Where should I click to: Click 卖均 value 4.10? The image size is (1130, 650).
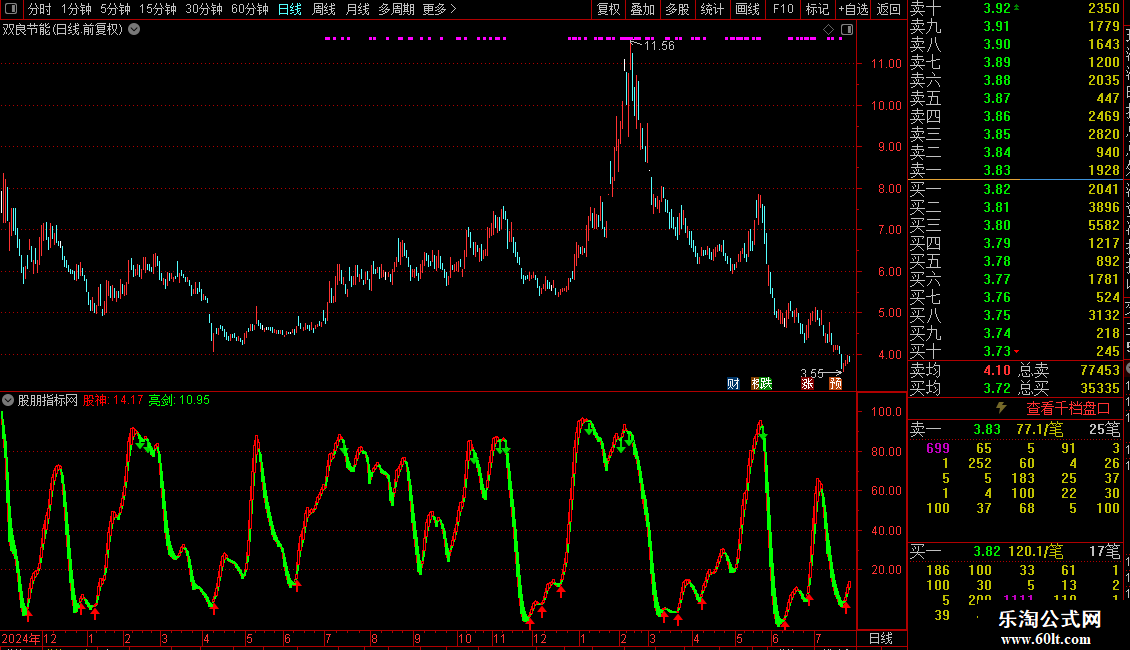[x=997, y=370]
